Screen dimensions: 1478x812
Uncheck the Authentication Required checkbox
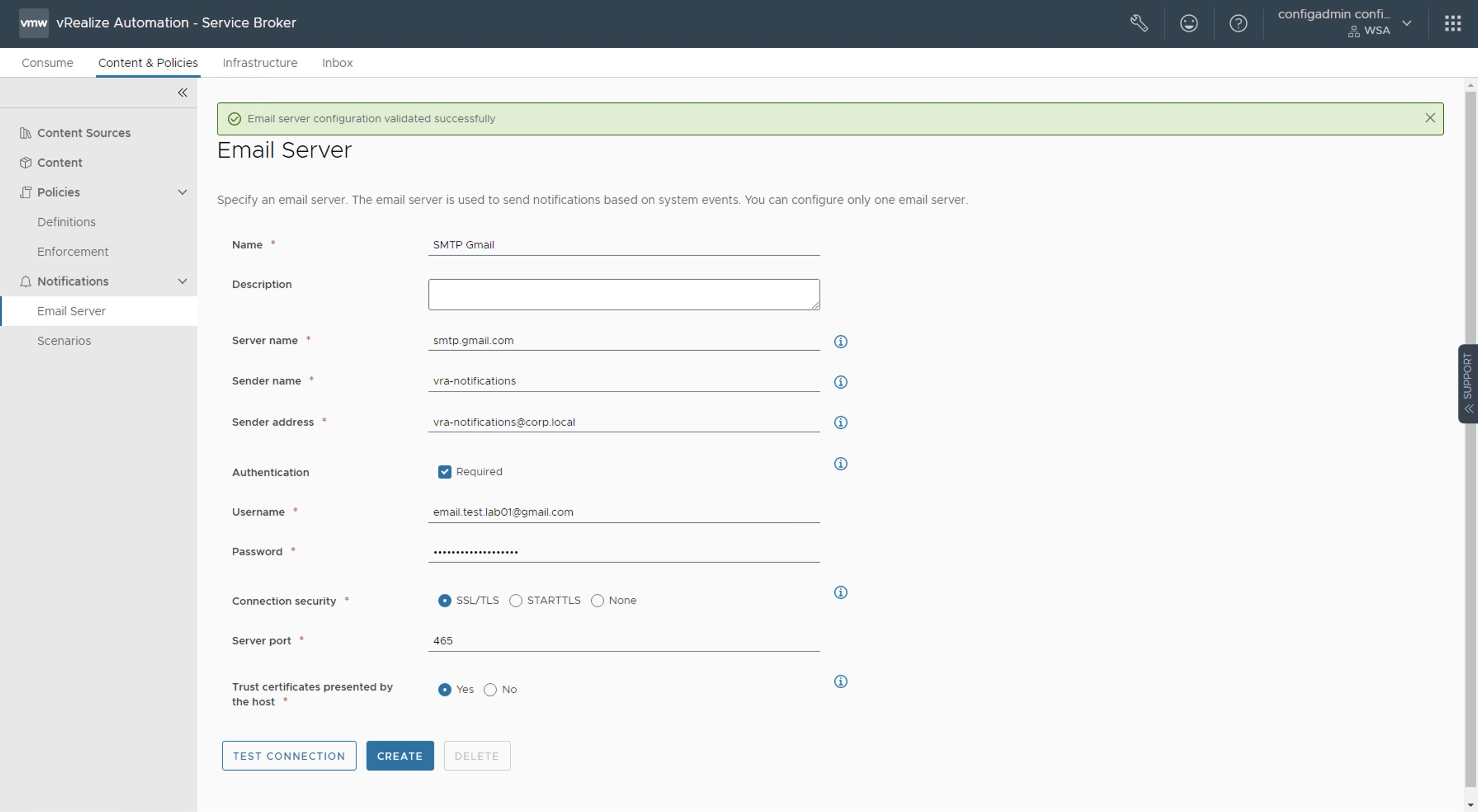[x=444, y=472]
